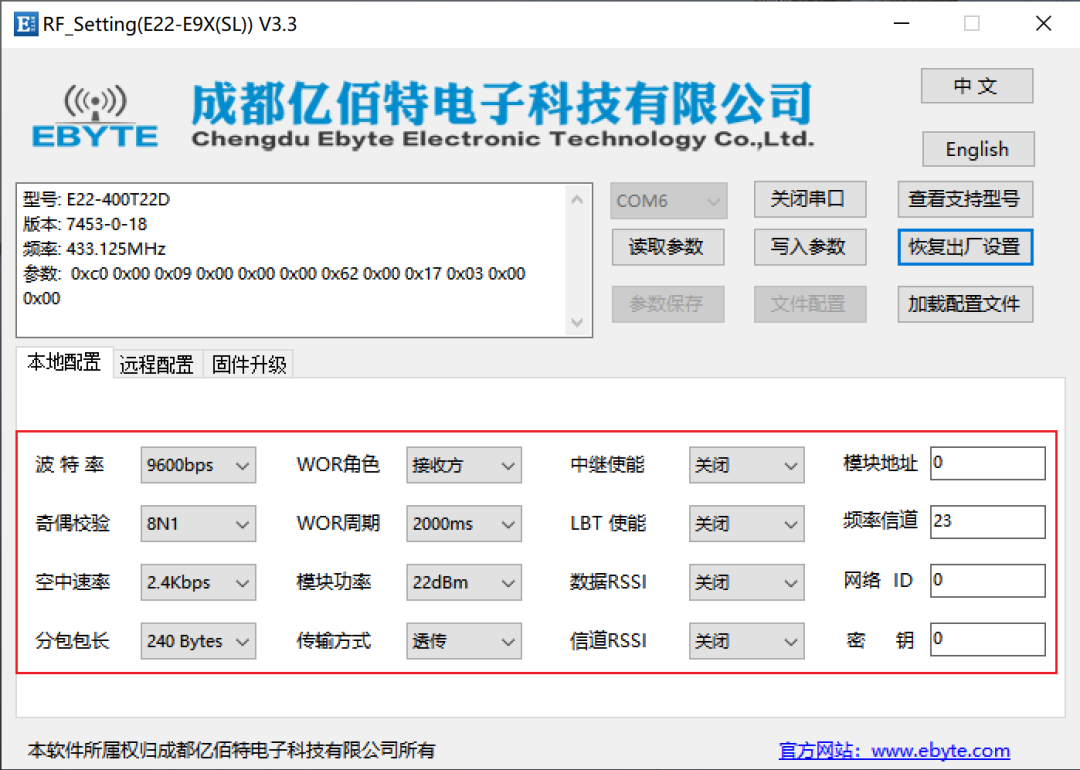The image size is (1080, 770).
Task: Click the 模块地址 input field
Action: [x=988, y=463]
